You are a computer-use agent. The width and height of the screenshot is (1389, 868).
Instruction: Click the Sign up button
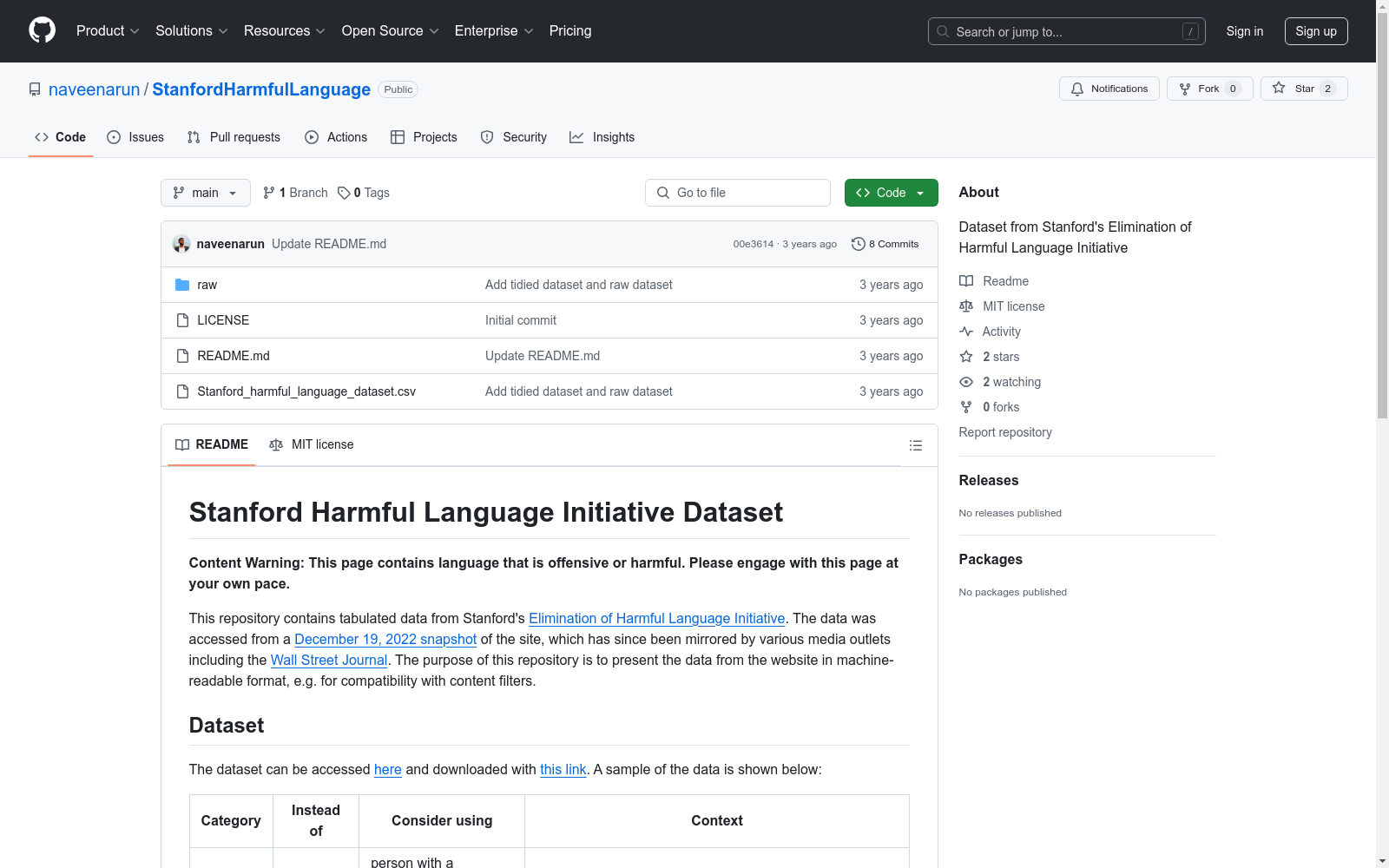[x=1316, y=31]
